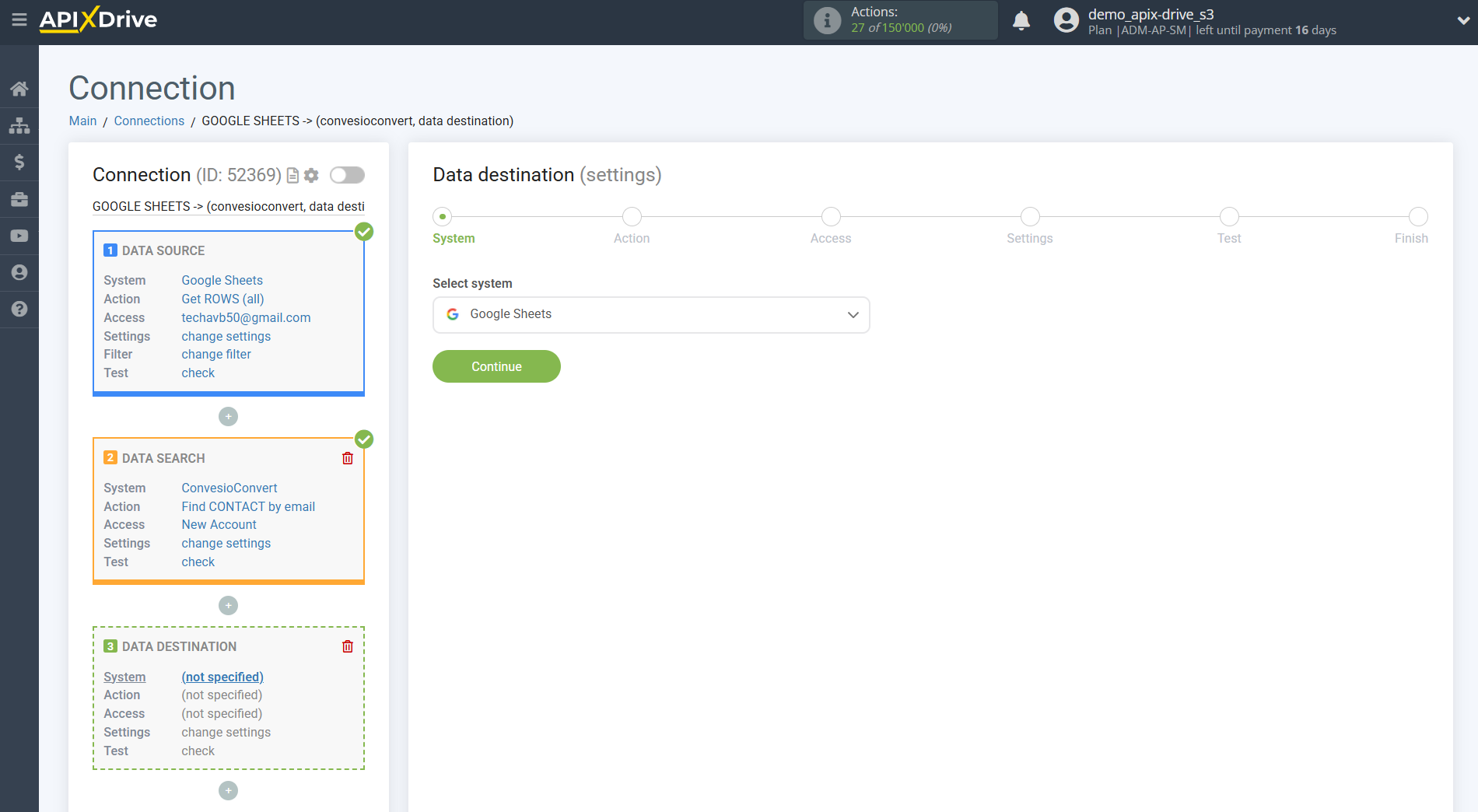Image resolution: width=1478 pixels, height=812 pixels.
Task: Select the Action step circle
Action: point(632,217)
